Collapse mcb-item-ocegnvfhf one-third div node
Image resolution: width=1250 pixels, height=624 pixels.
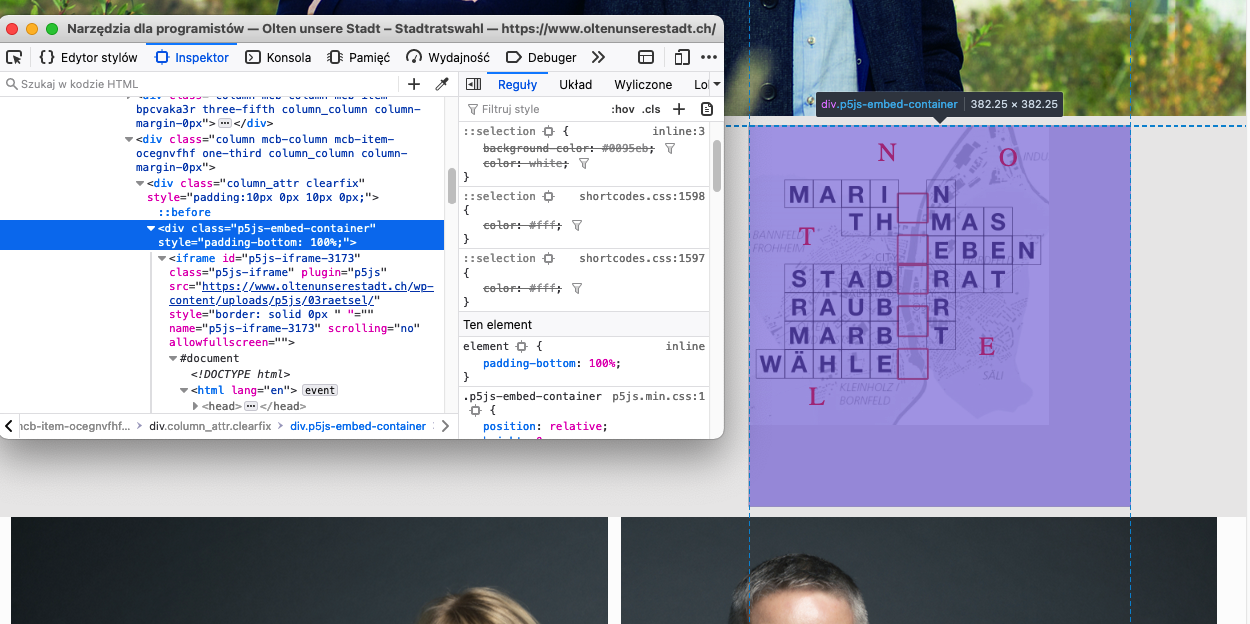130,139
